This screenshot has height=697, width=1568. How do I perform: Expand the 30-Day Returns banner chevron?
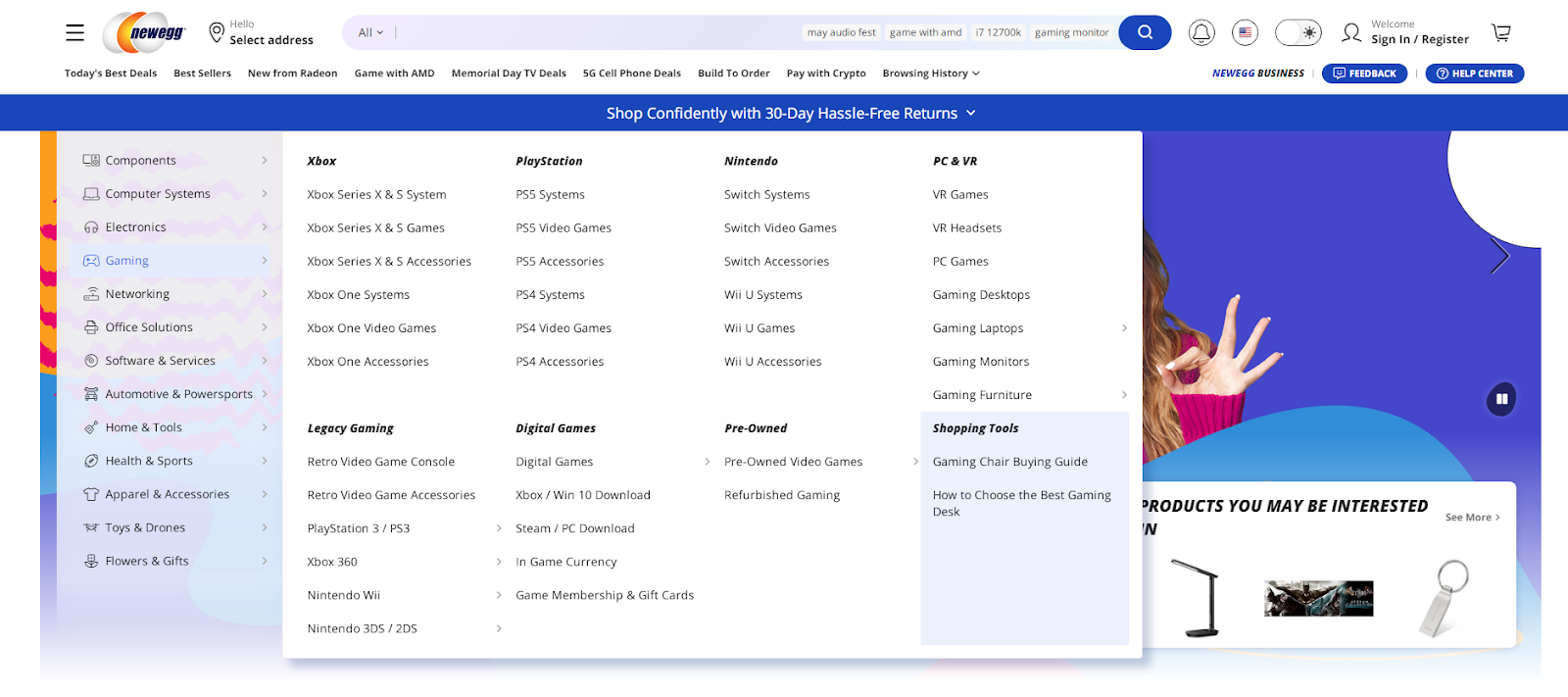(971, 113)
